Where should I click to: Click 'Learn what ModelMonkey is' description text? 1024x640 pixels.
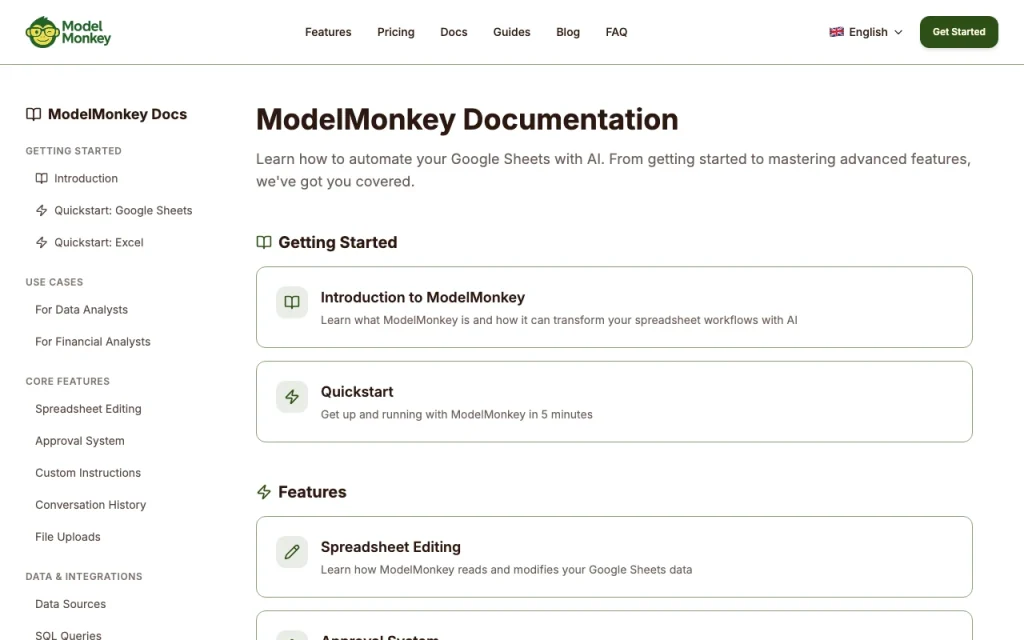pos(559,320)
